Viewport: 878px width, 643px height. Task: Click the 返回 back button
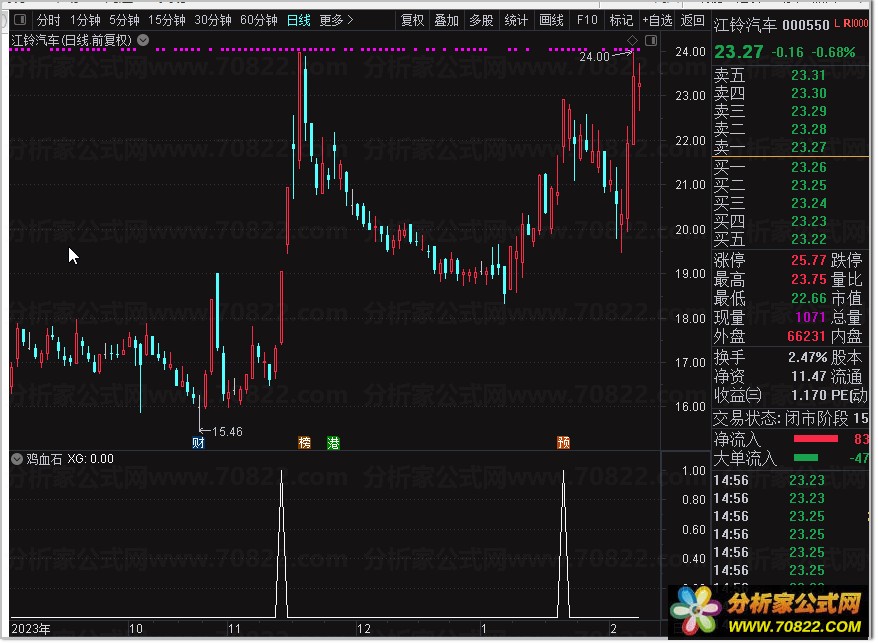coord(693,21)
